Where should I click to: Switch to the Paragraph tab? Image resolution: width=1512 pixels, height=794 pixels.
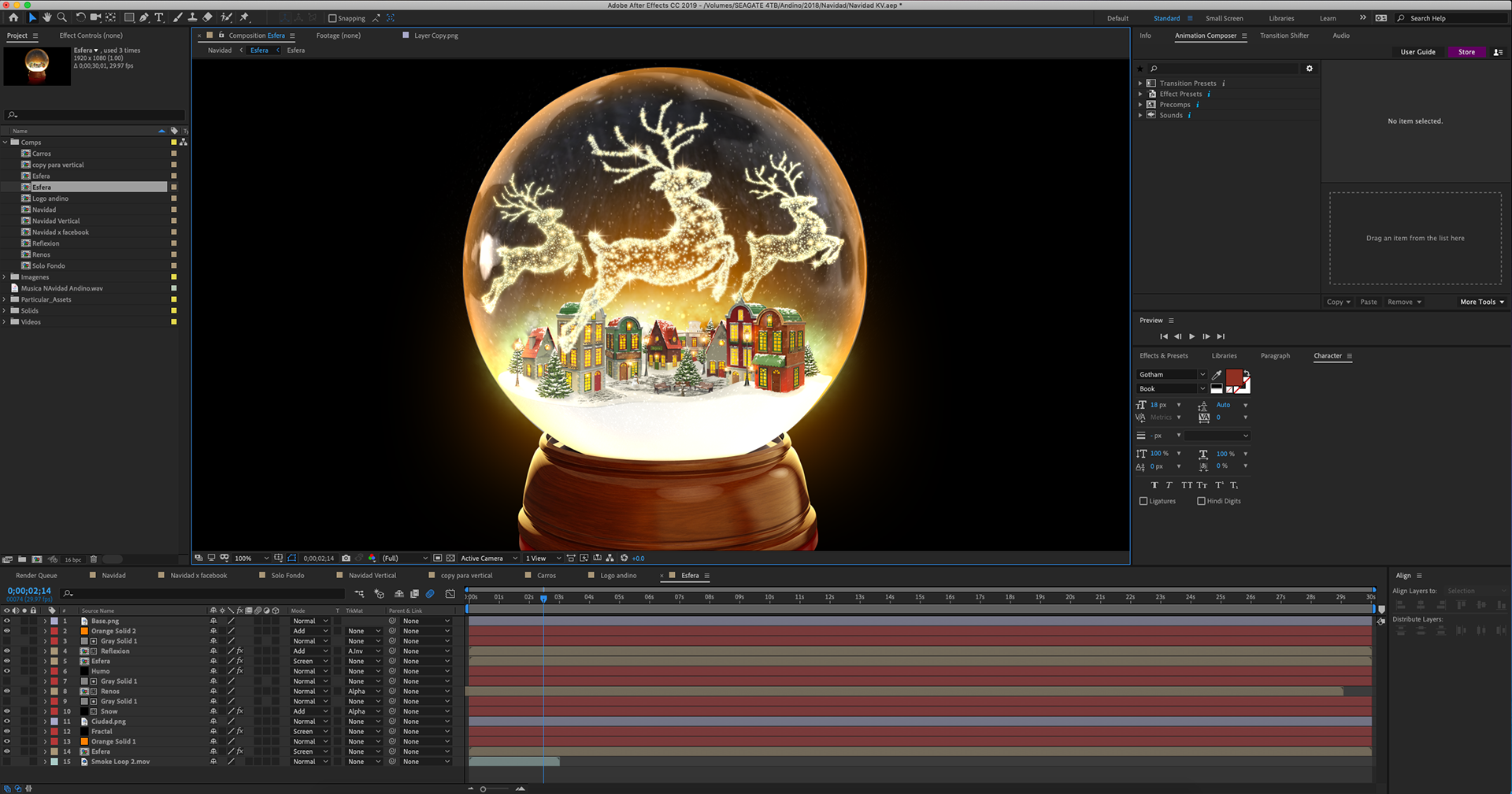[1275, 356]
